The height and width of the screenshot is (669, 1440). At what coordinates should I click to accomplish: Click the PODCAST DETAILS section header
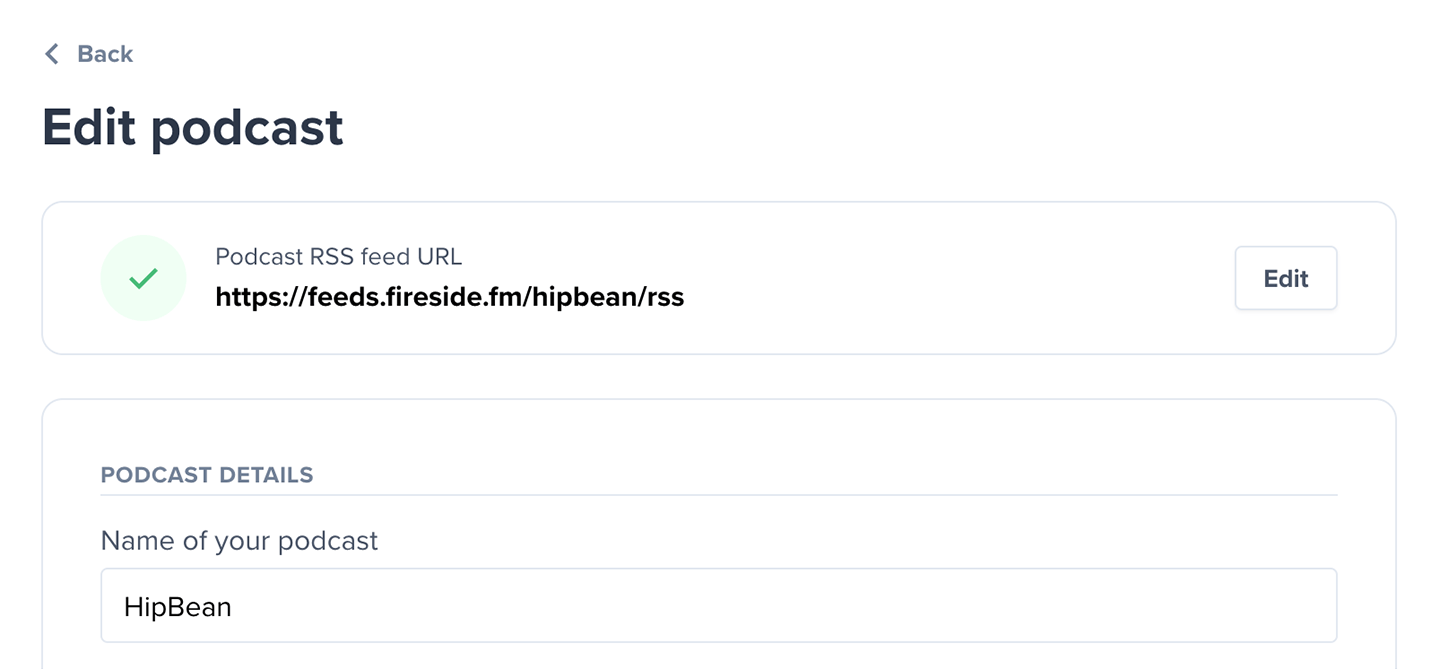(x=207, y=475)
